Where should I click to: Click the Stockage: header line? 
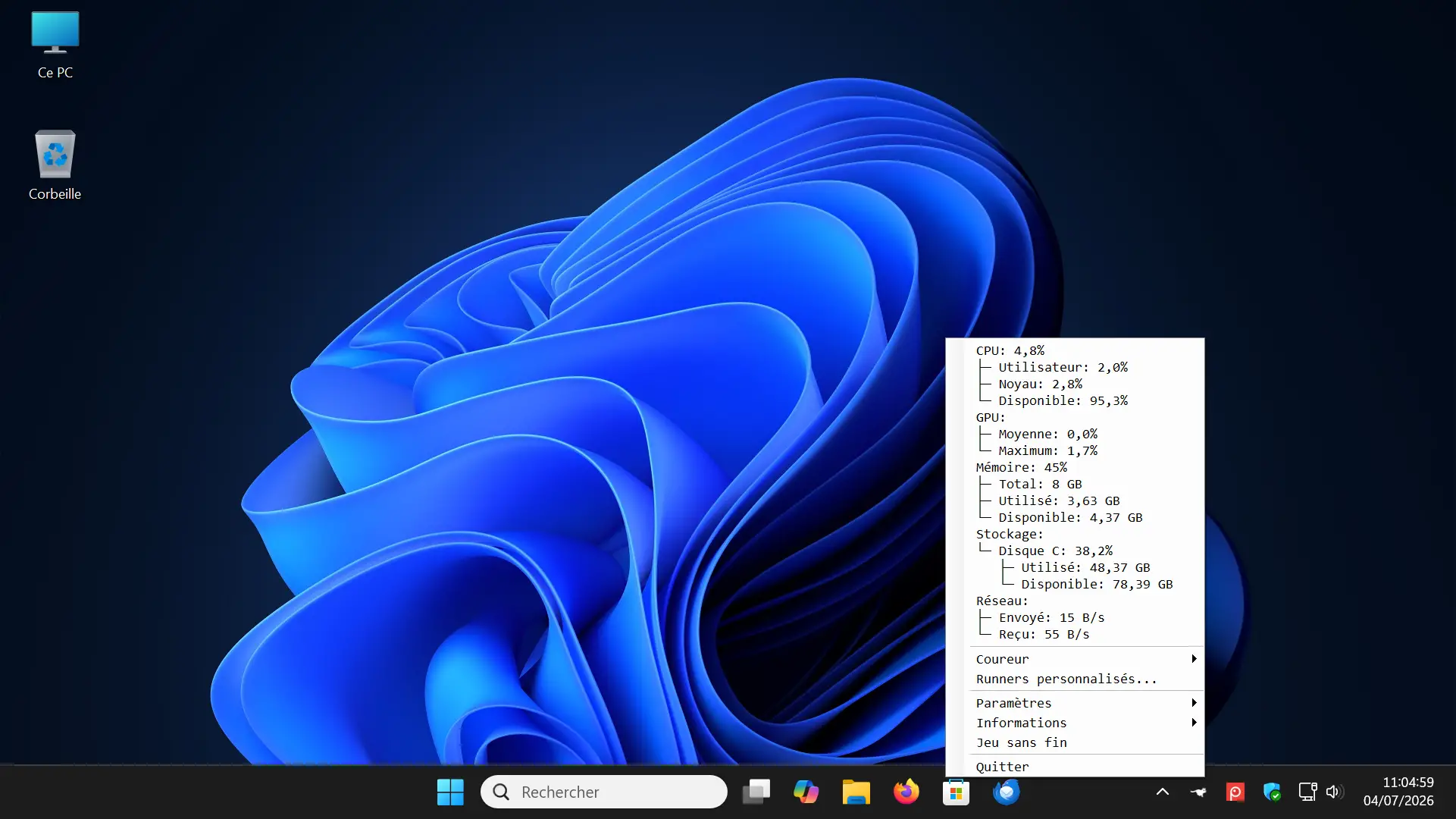[1010, 534]
